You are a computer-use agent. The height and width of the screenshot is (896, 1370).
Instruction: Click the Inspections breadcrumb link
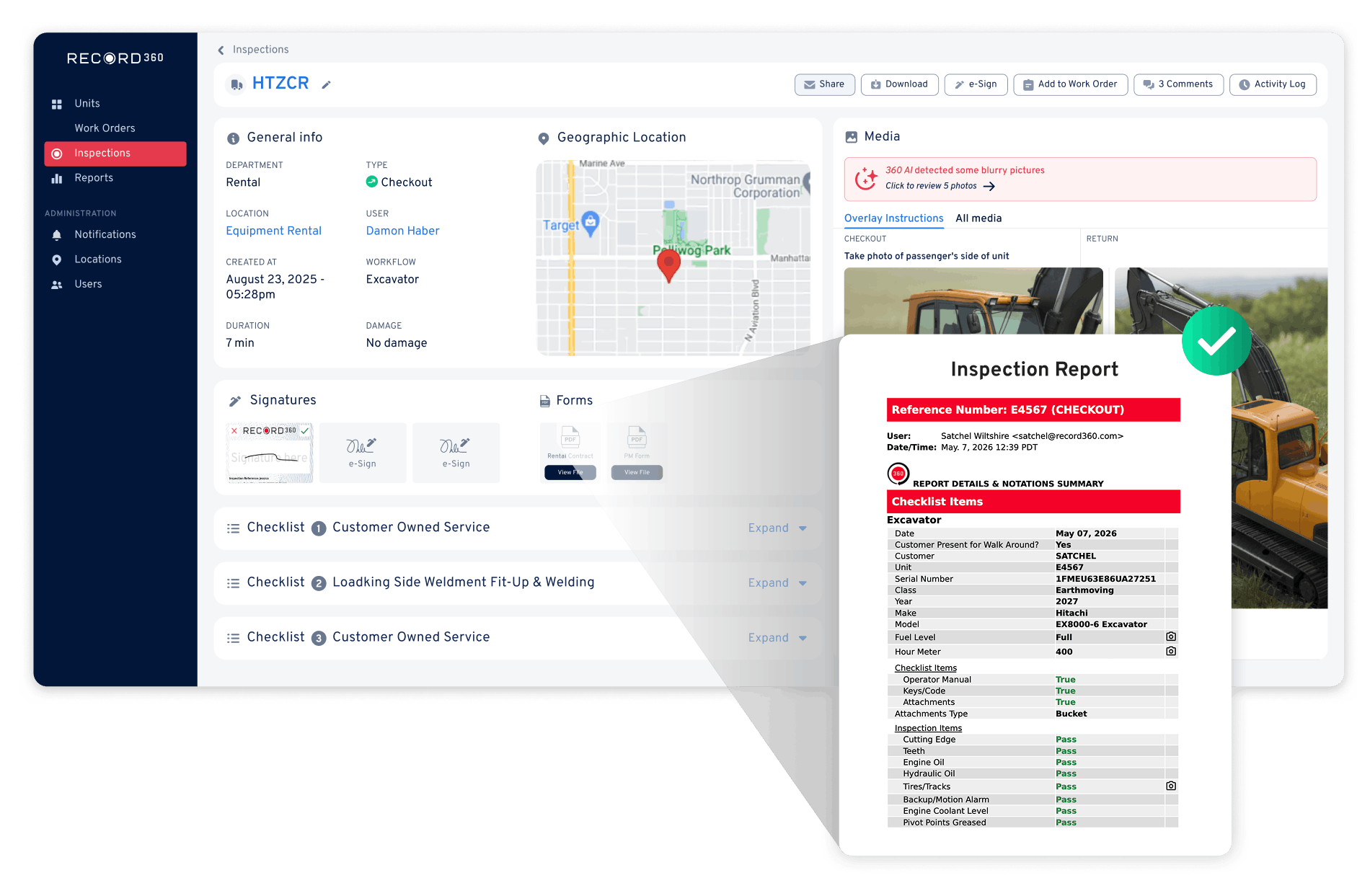pos(260,50)
